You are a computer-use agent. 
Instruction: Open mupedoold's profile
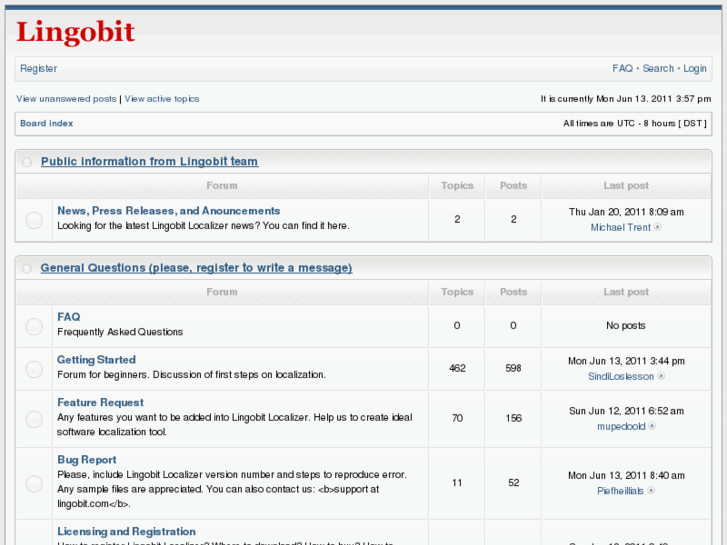[621, 426]
